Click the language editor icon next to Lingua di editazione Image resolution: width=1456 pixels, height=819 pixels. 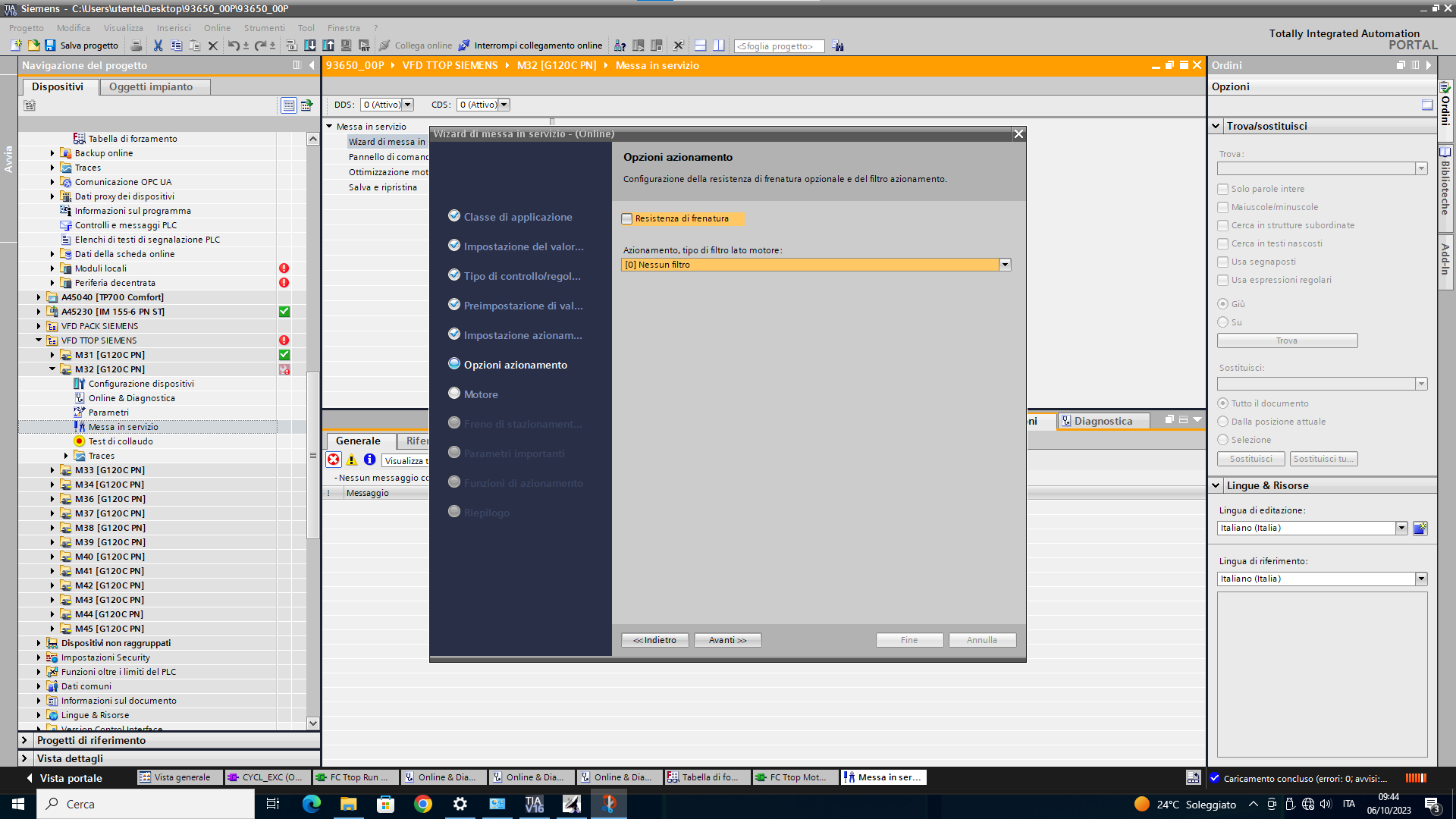(1420, 528)
